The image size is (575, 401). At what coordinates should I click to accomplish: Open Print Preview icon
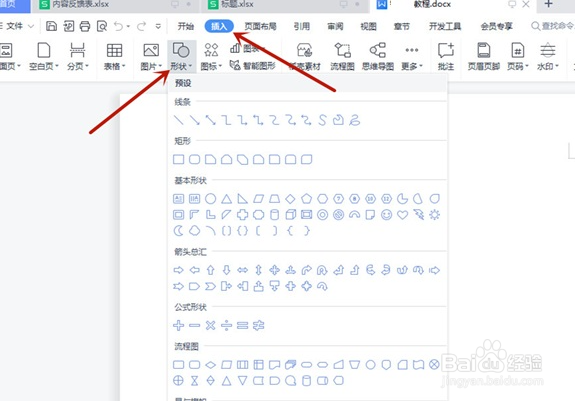coord(102,26)
